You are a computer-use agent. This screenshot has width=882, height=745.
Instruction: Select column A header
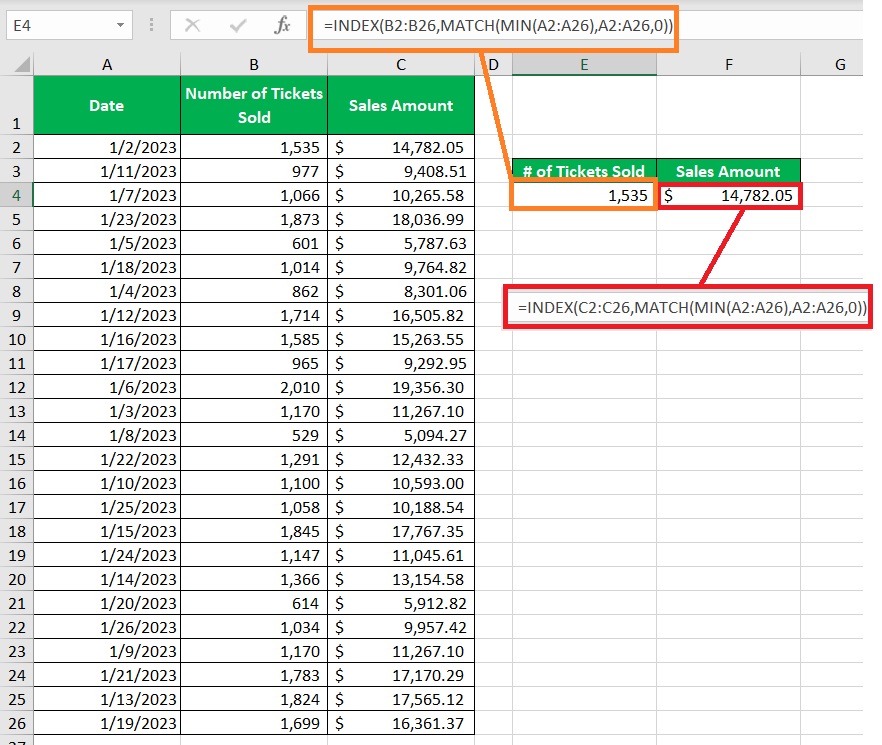(107, 65)
